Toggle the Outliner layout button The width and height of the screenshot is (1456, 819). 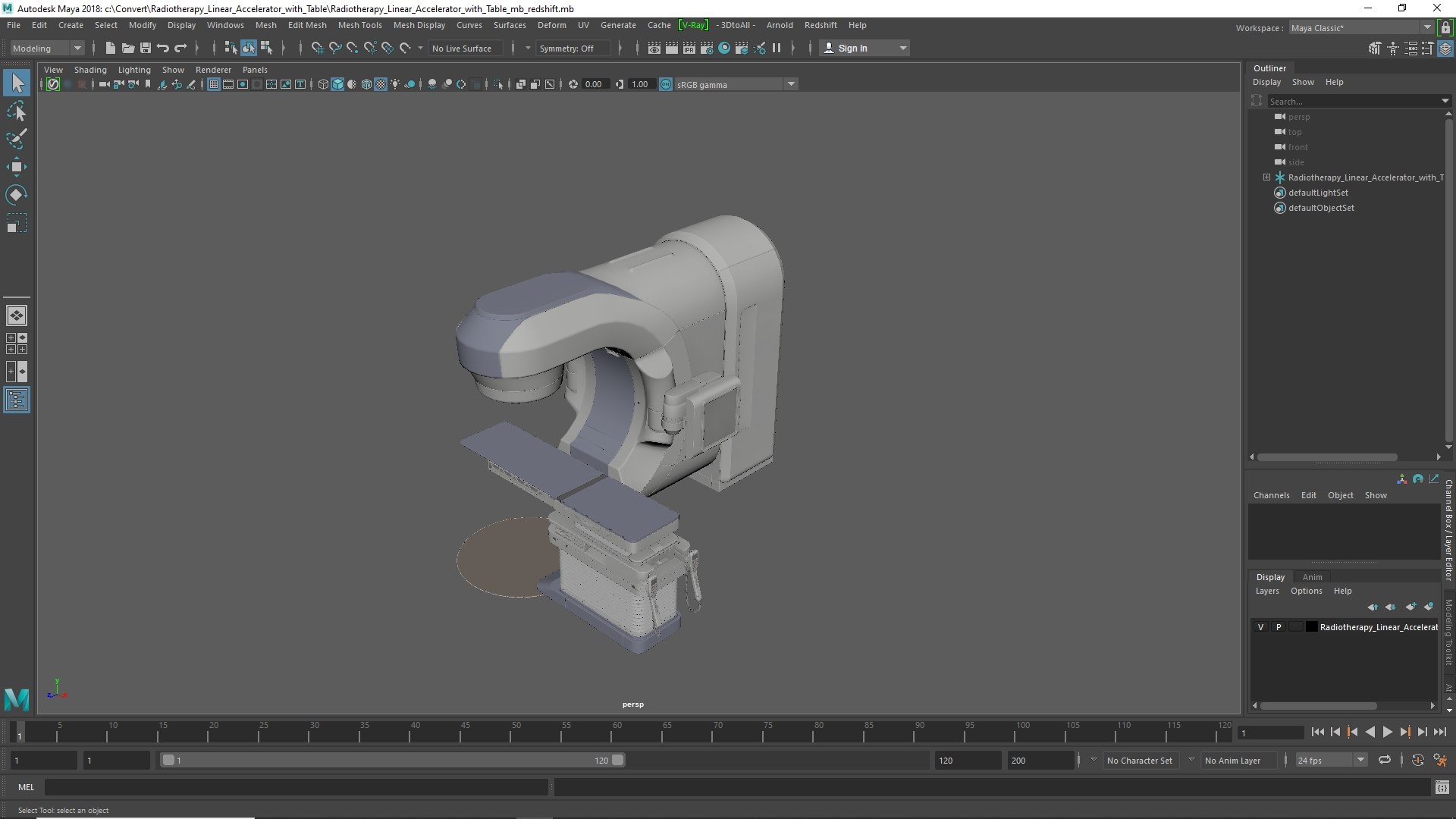(17, 400)
